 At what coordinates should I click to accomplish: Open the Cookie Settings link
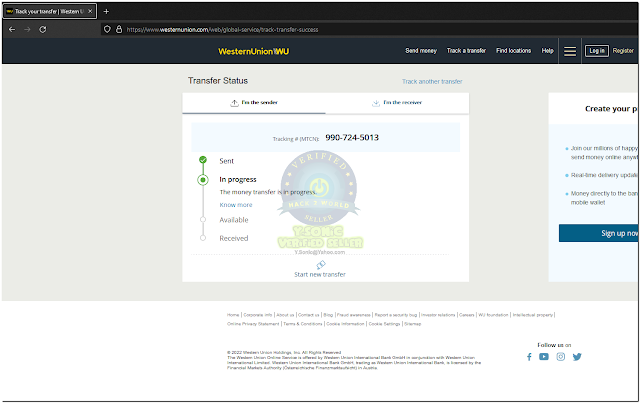coord(384,324)
